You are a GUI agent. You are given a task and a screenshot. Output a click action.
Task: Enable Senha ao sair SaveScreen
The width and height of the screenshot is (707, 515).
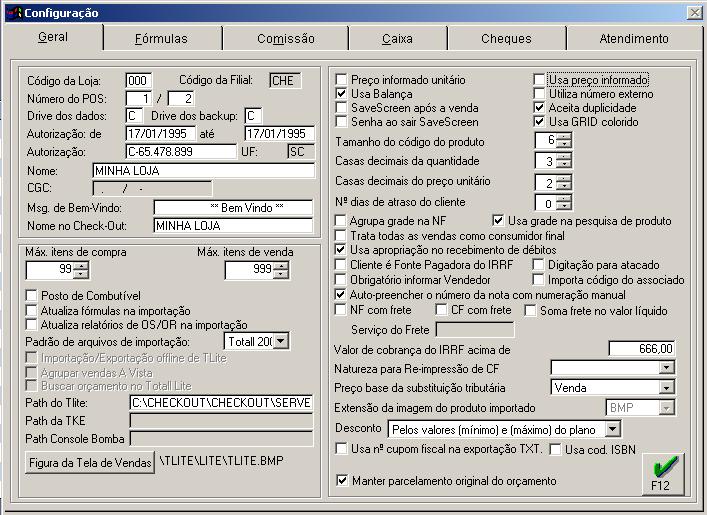click(341, 122)
